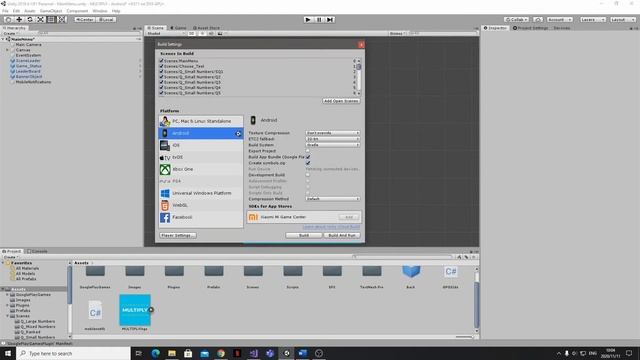The image size is (640, 360).
Task: Switch to the Project Settings tab
Action: click(530, 28)
